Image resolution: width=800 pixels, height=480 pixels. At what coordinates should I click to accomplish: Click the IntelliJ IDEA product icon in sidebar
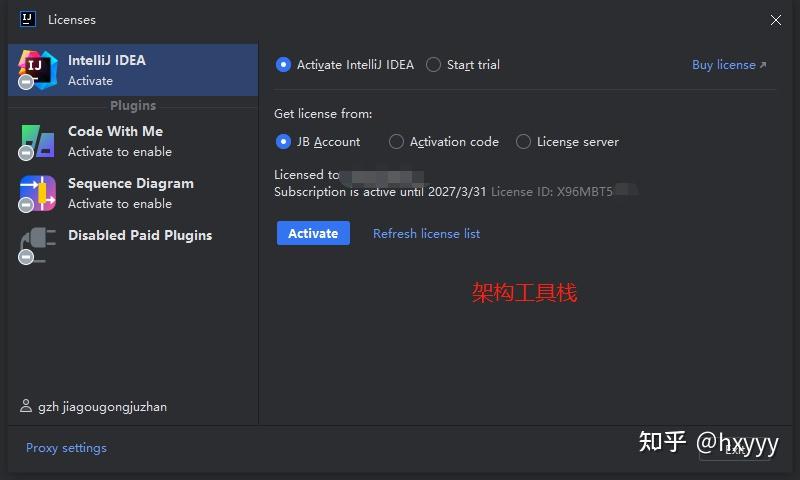point(37,70)
